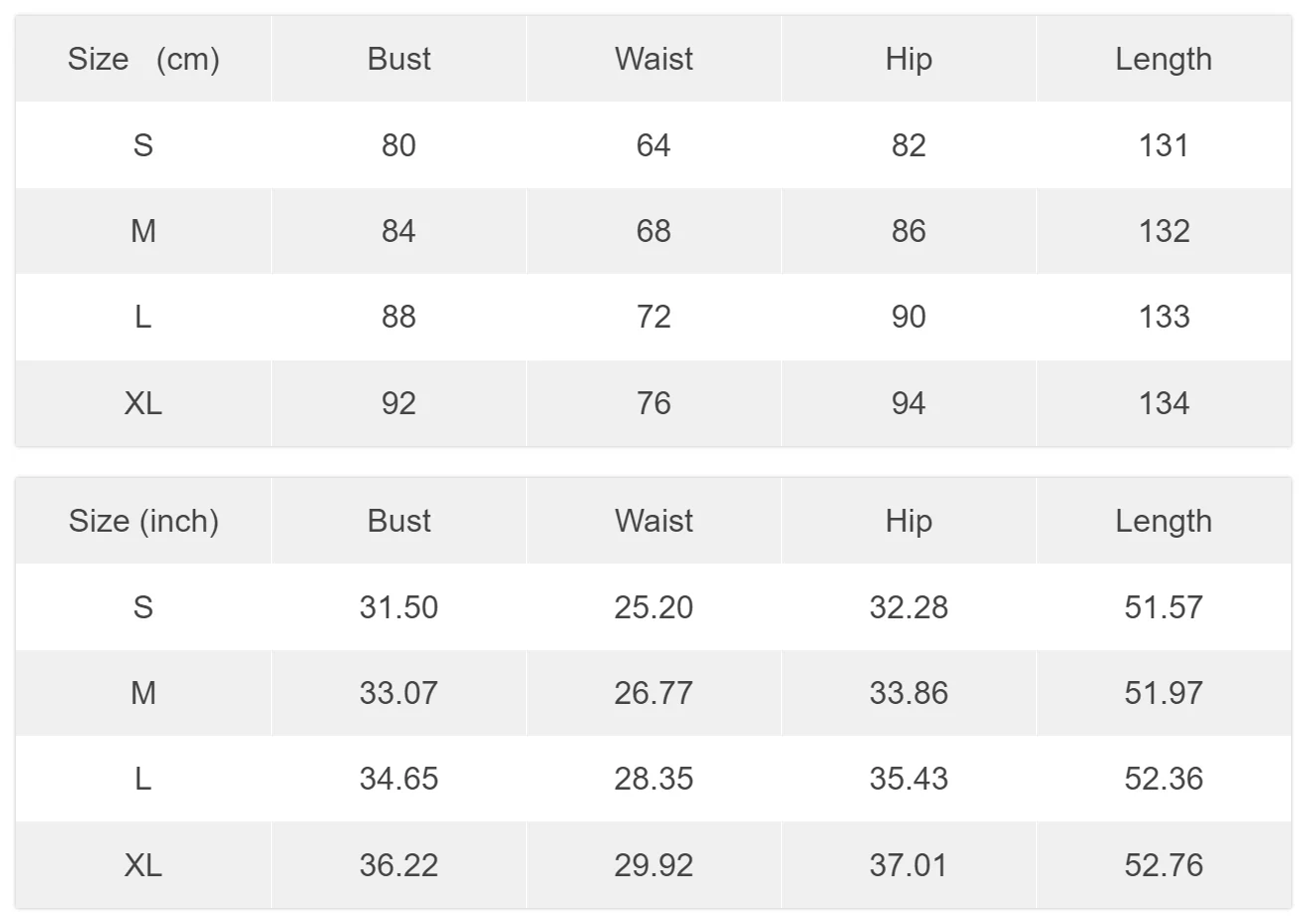Click bust value 84 for size M

pos(398,231)
